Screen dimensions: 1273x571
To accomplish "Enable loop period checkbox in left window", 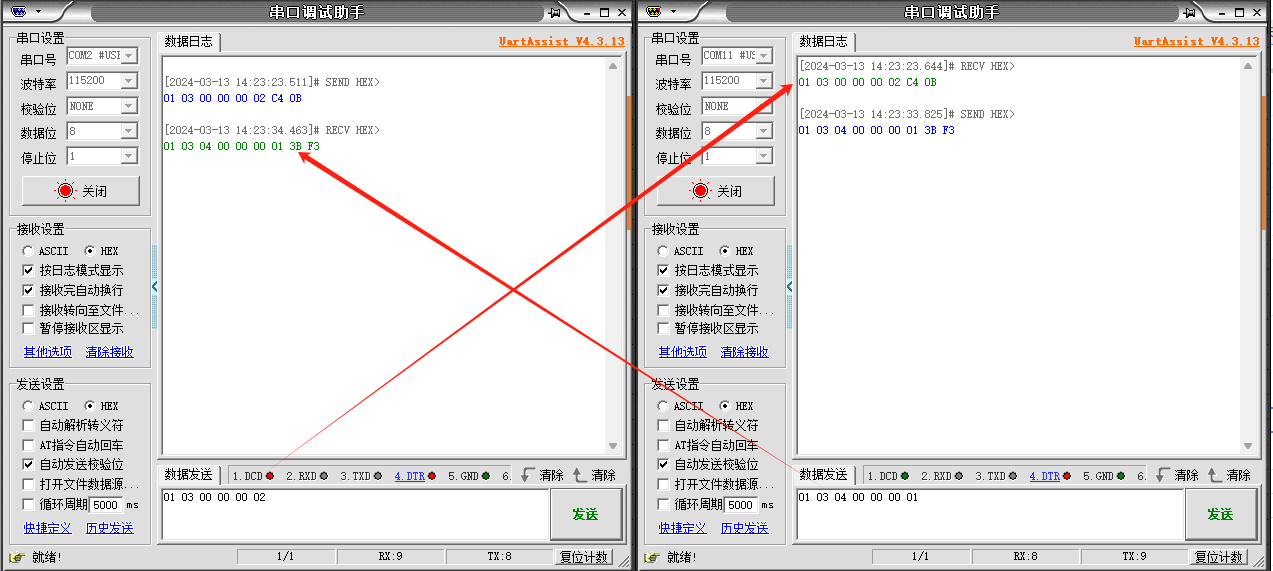I will point(29,504).
